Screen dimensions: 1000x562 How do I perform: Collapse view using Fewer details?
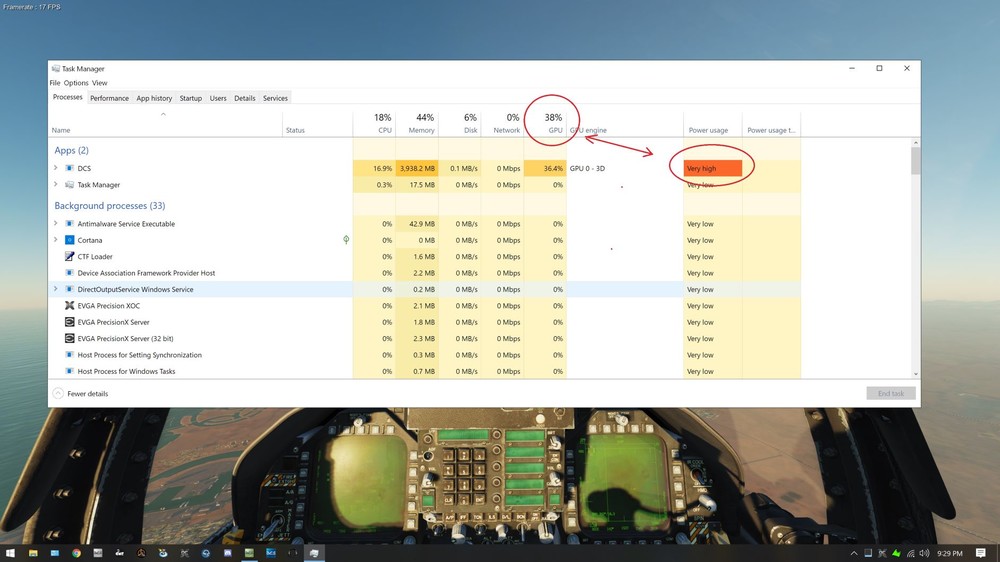point(80,394)
